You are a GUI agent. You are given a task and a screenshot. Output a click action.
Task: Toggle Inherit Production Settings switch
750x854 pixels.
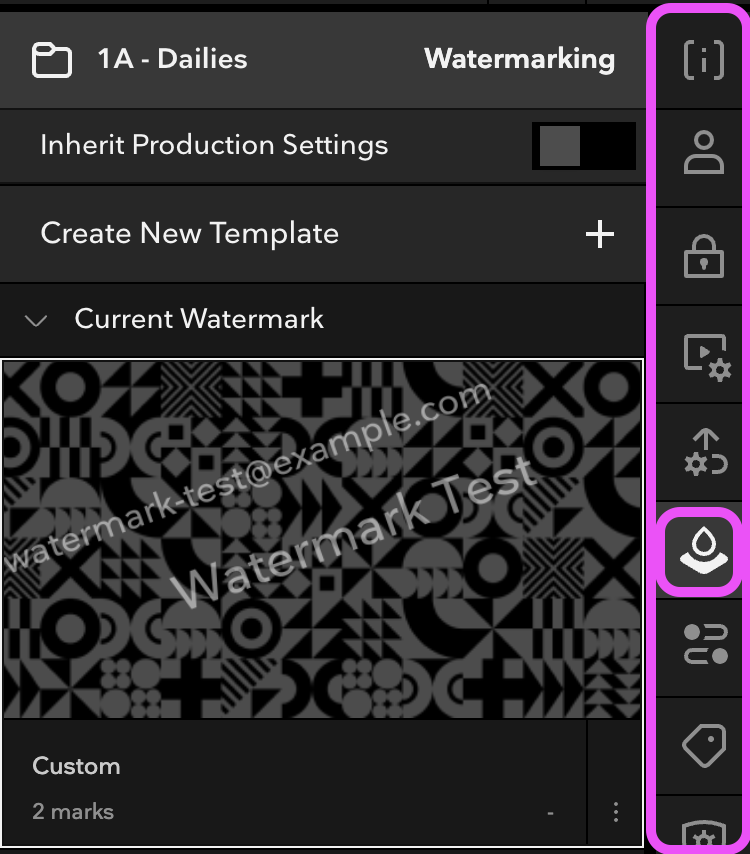(583, 146)
